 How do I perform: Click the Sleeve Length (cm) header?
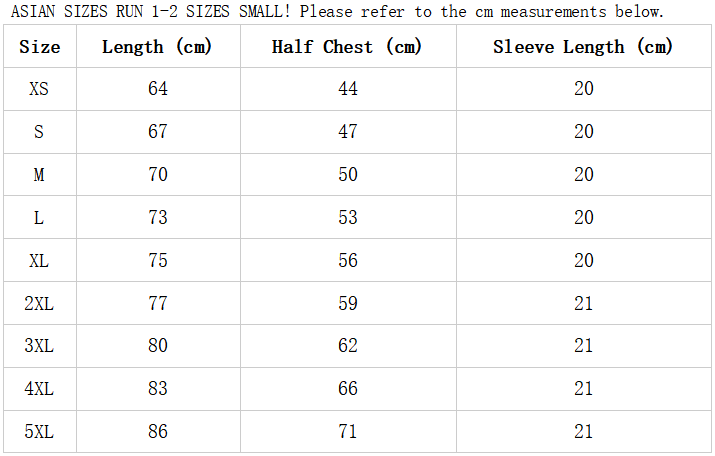click(x=583, y=47)
